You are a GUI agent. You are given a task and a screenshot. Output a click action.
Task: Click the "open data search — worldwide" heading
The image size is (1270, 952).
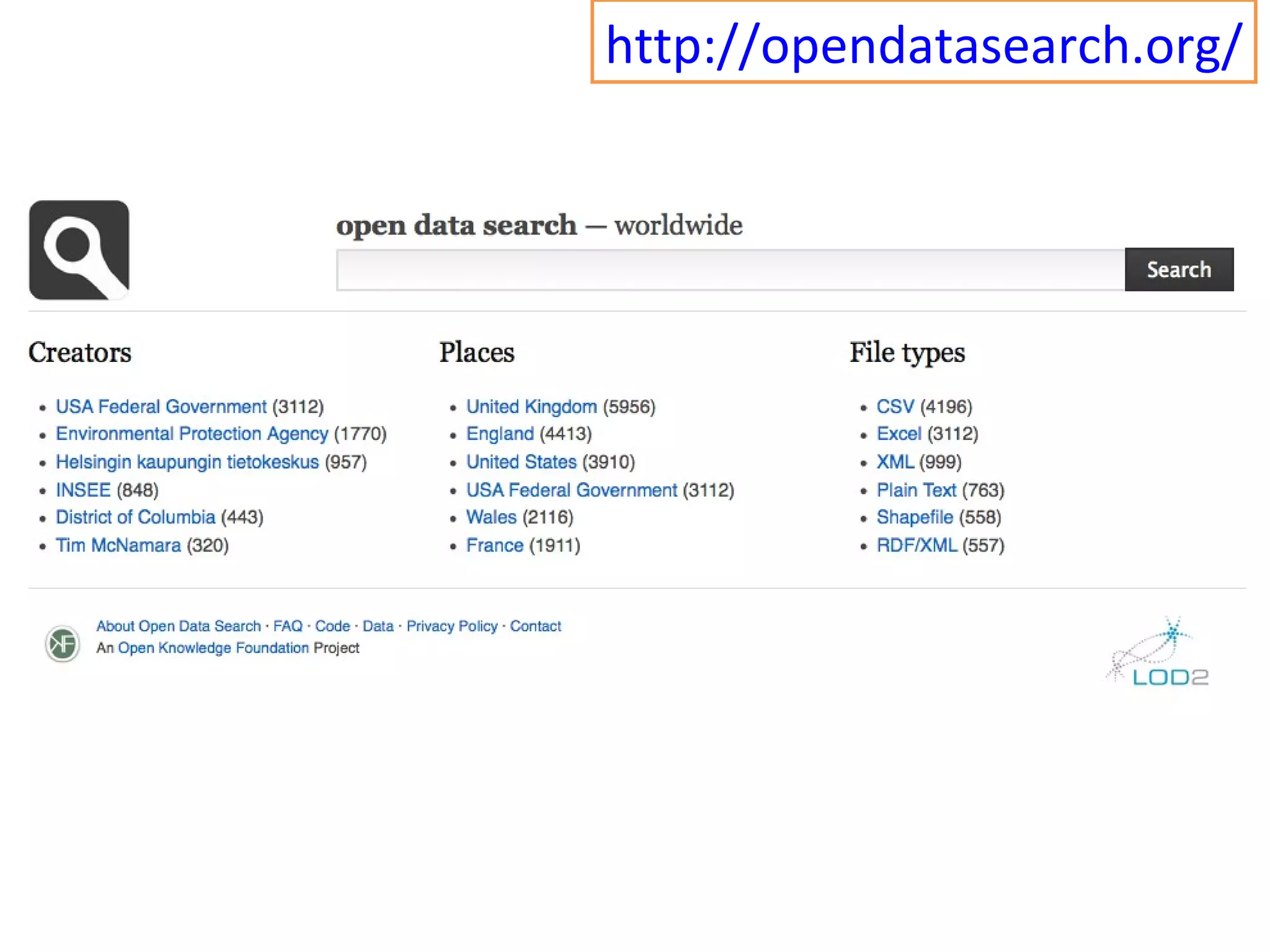click(x=540, y=224)
